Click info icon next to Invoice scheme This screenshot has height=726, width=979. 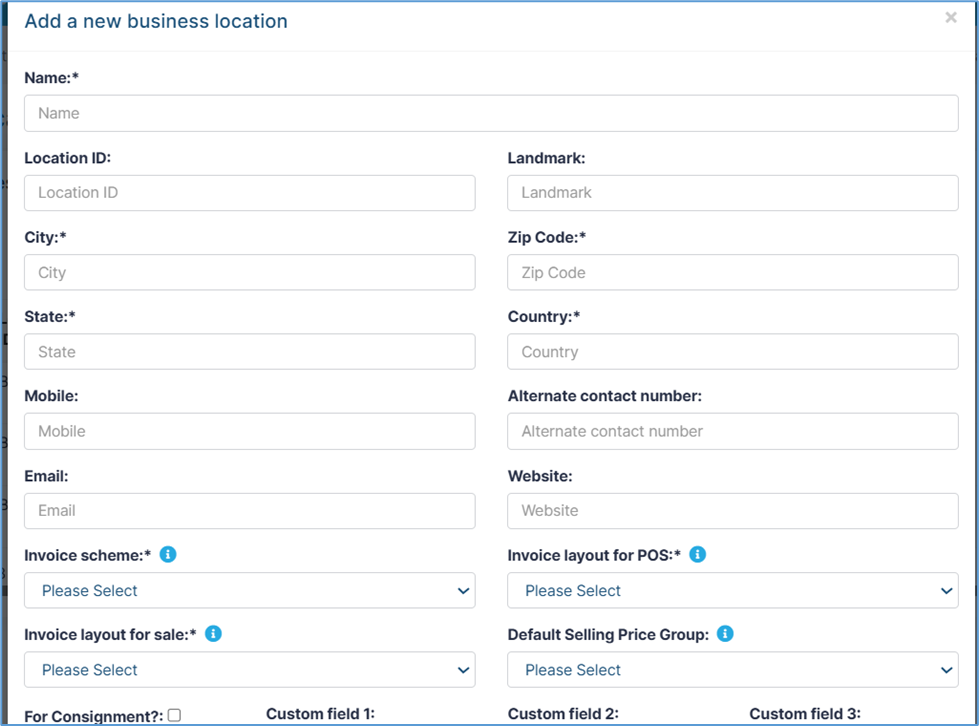click(168, 554)
